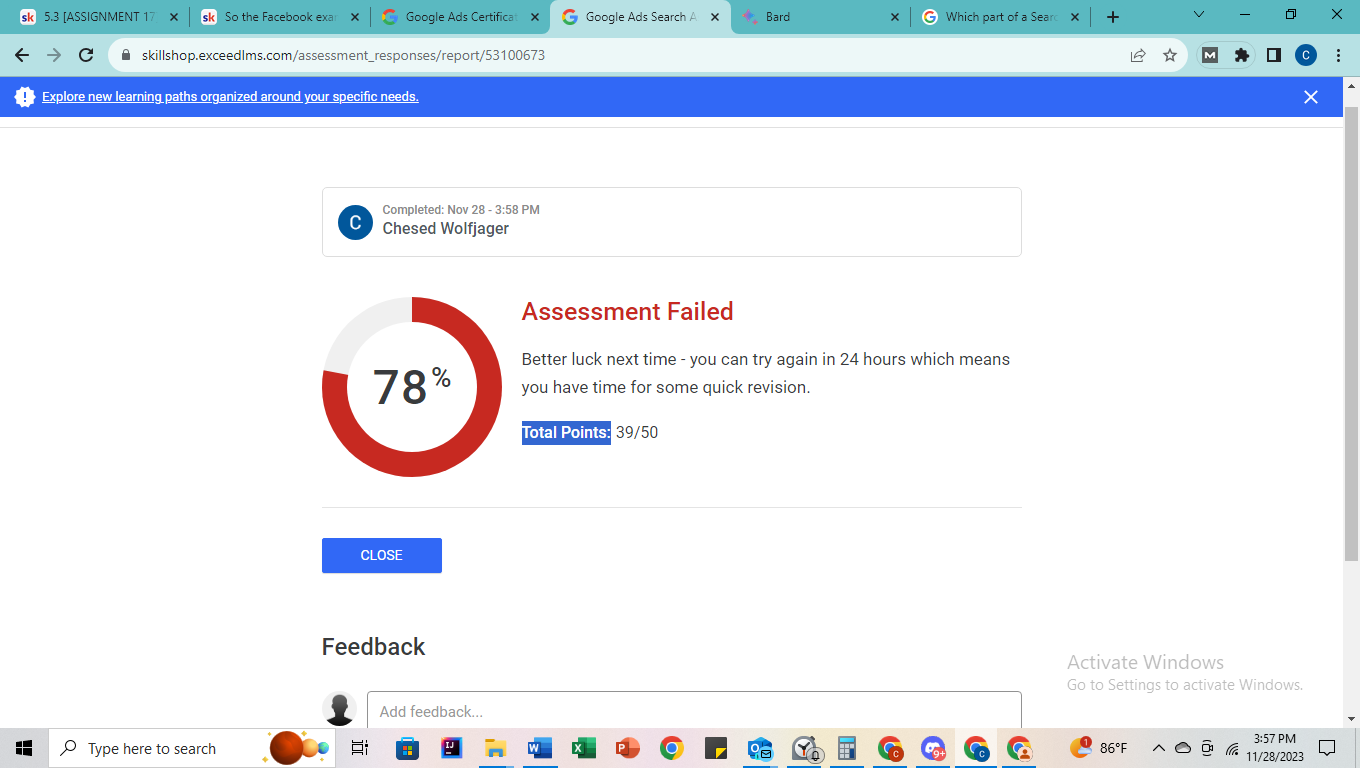Open the Chrome three-dot menu
The width and height of the screenshot is (1360, 768).
pos(1338,55)
